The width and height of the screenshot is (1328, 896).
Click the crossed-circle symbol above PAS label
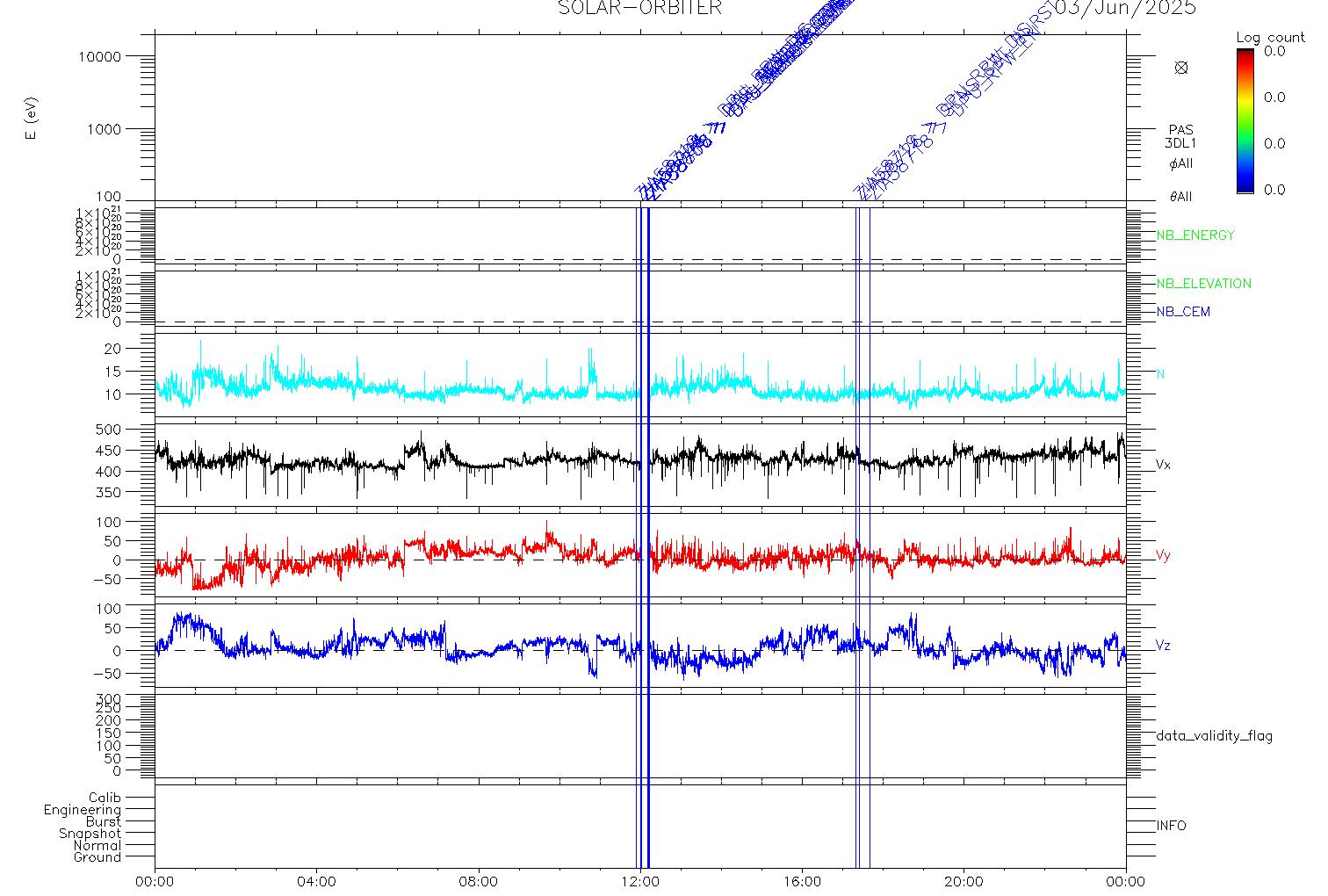tap(1181, 68)
